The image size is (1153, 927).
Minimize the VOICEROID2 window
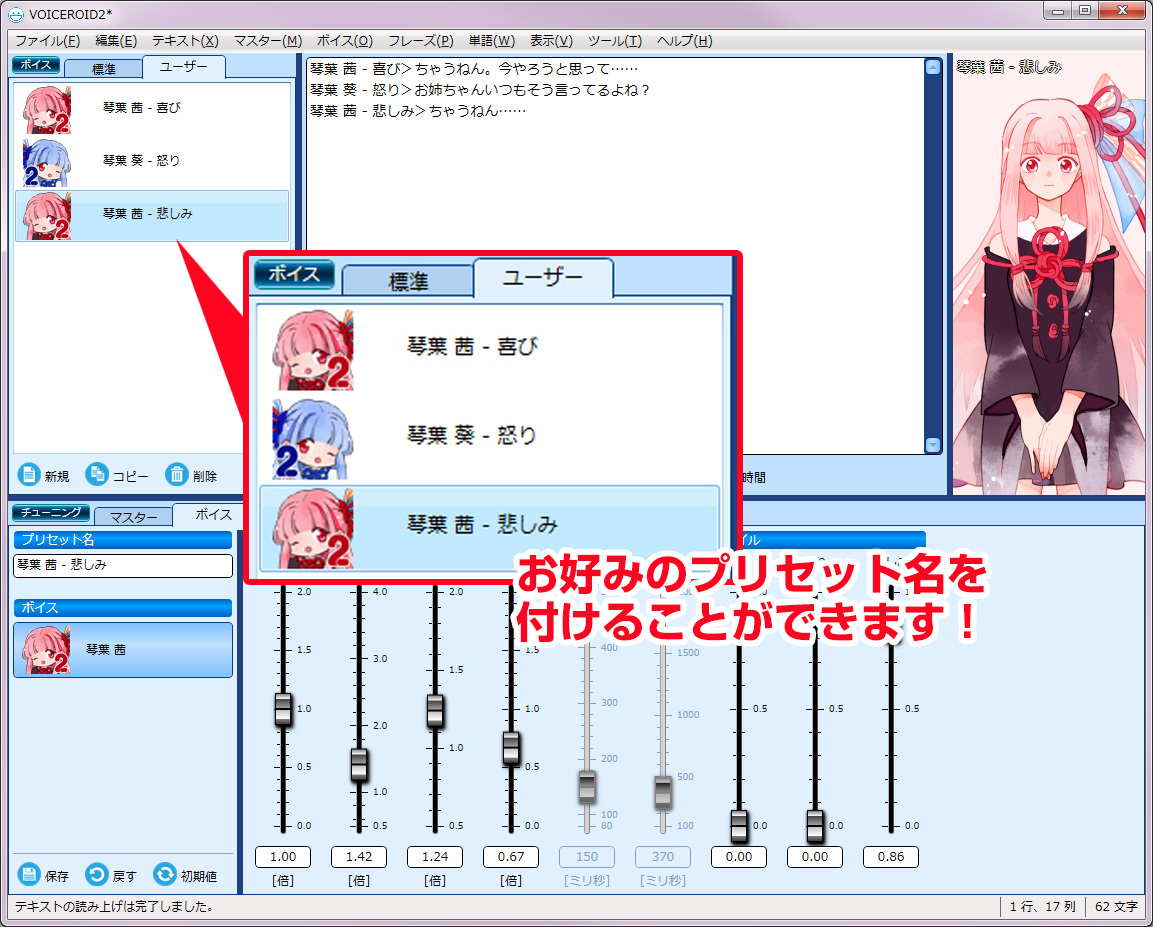(1058, 10)
